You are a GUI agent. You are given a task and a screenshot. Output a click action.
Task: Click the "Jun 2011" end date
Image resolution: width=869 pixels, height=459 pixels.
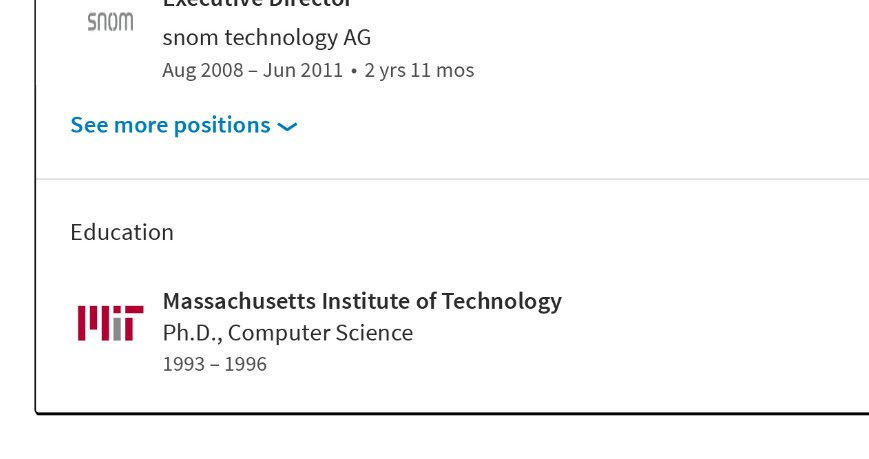(303, 70)
